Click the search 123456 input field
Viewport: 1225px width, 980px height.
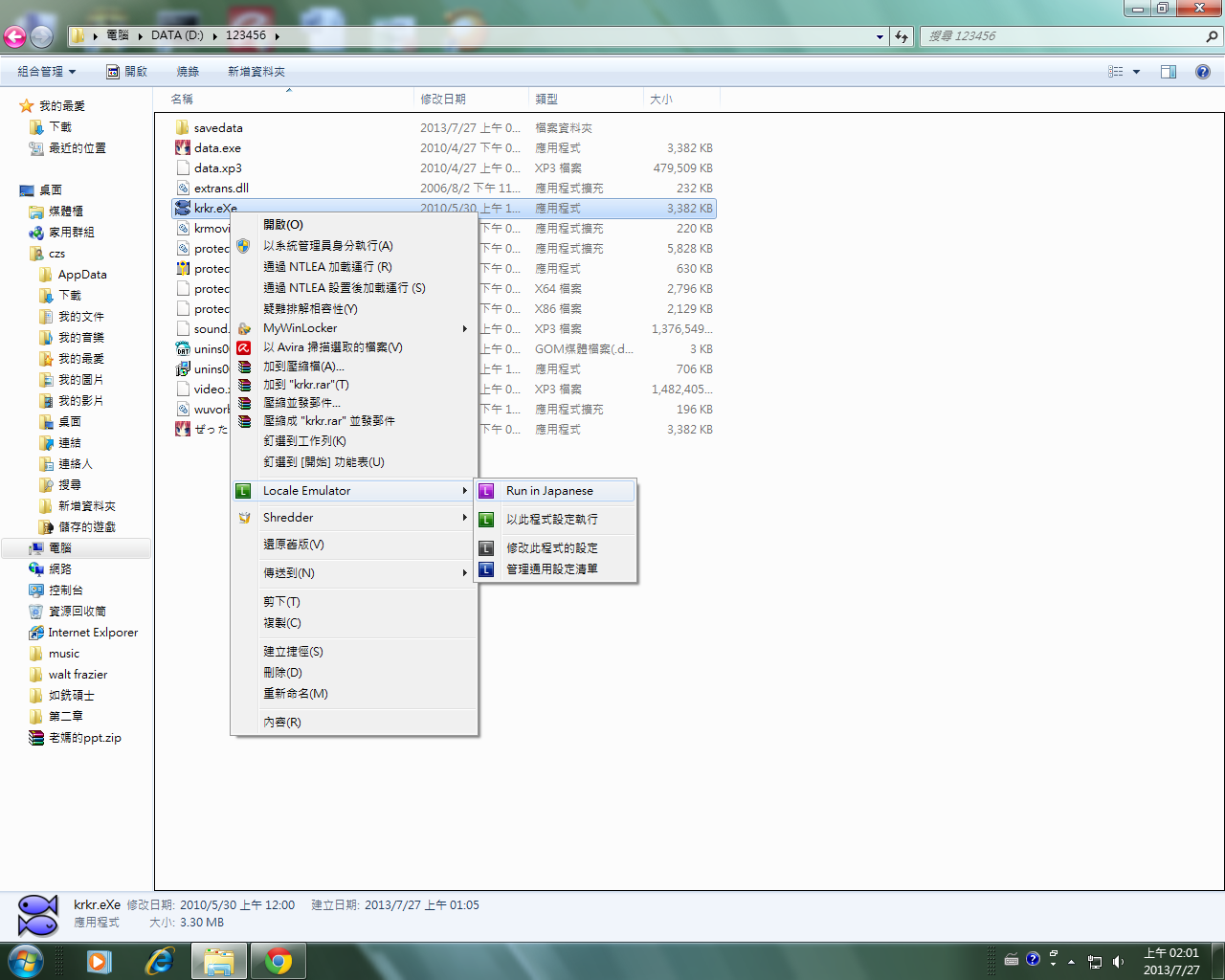tap(1062, 36)
